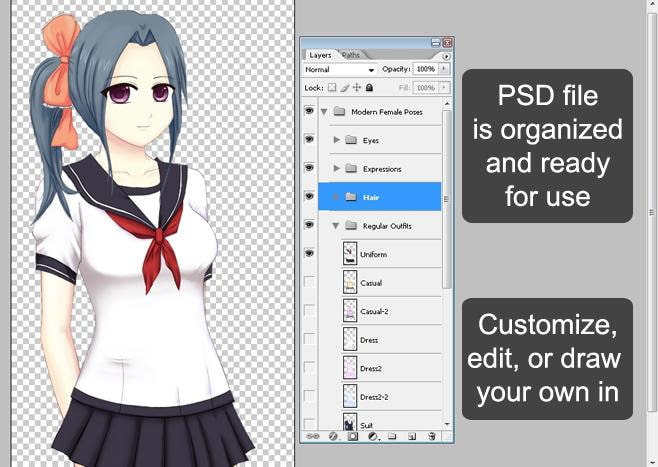Click the create new layer icon

412,437
